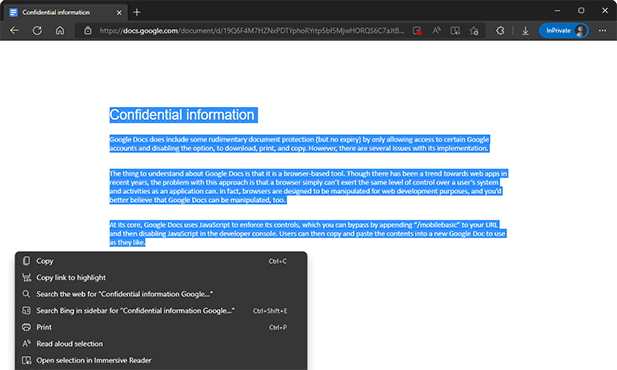Choose Copy from the context menu
This screenshot has width=617, height=370.
click(161, 261)
